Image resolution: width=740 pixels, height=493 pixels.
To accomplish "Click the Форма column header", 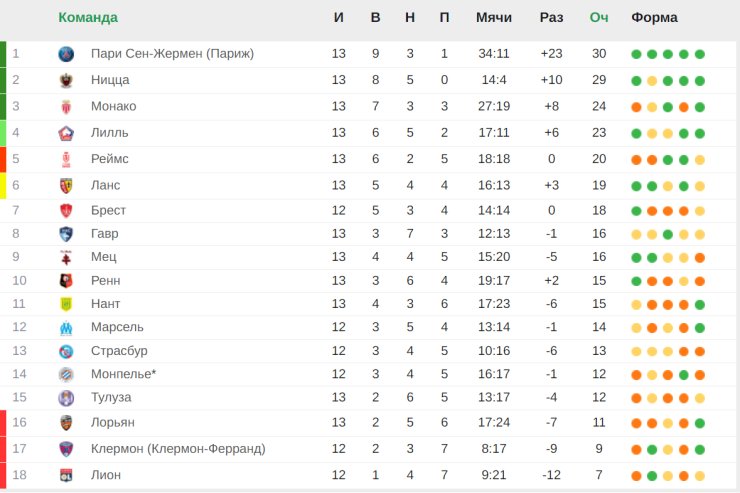I will pos(654,17).
